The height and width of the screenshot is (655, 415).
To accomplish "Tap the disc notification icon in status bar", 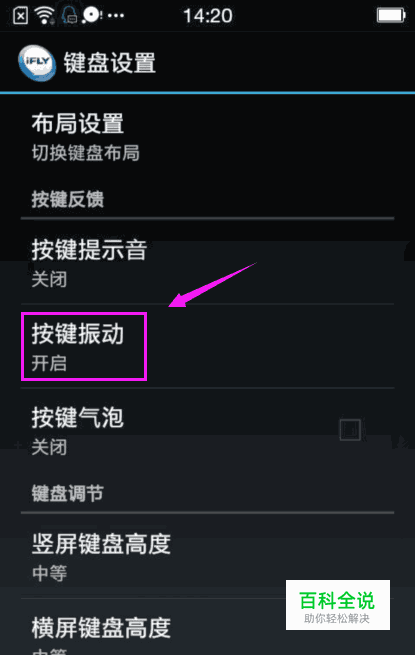I will click(92, 15).
